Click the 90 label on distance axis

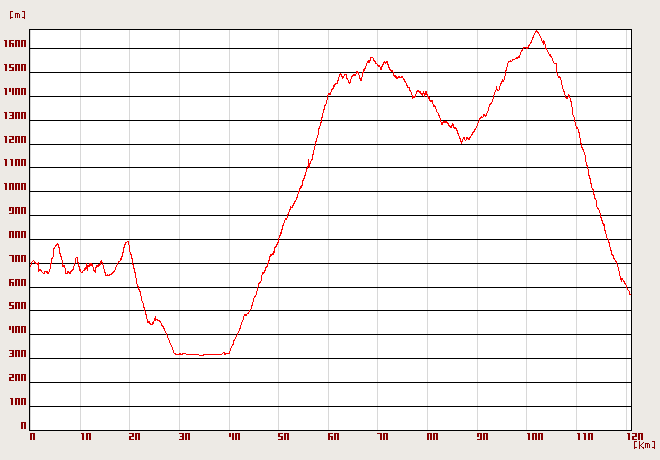(482, 436)
